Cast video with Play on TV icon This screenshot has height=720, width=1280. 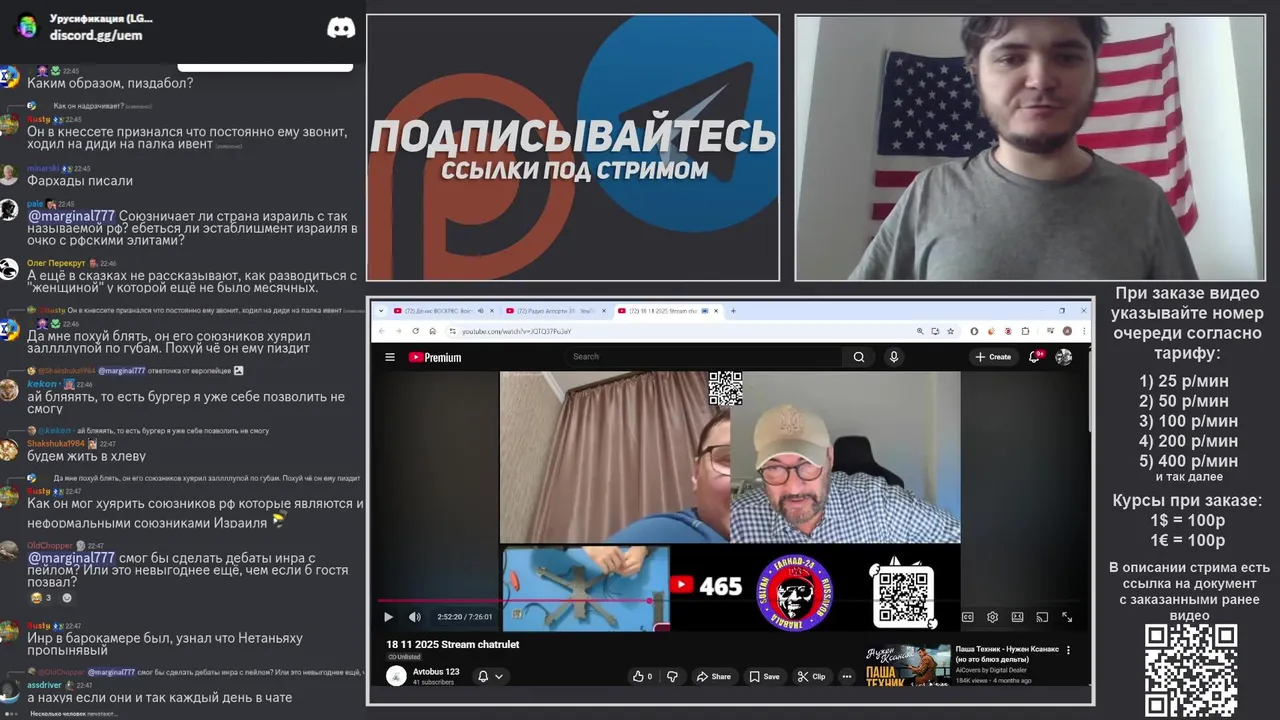tap(1042, 617)
